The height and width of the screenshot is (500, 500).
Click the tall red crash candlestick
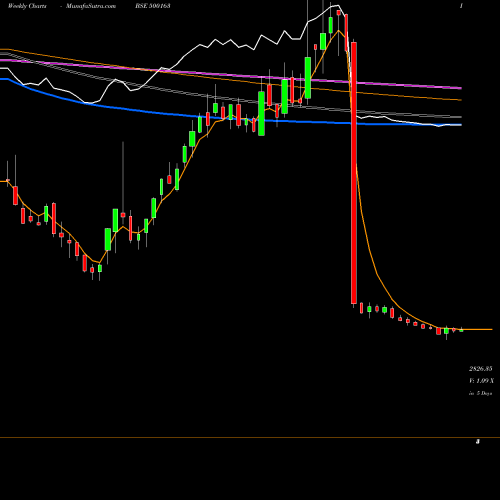tap(354, 173)
